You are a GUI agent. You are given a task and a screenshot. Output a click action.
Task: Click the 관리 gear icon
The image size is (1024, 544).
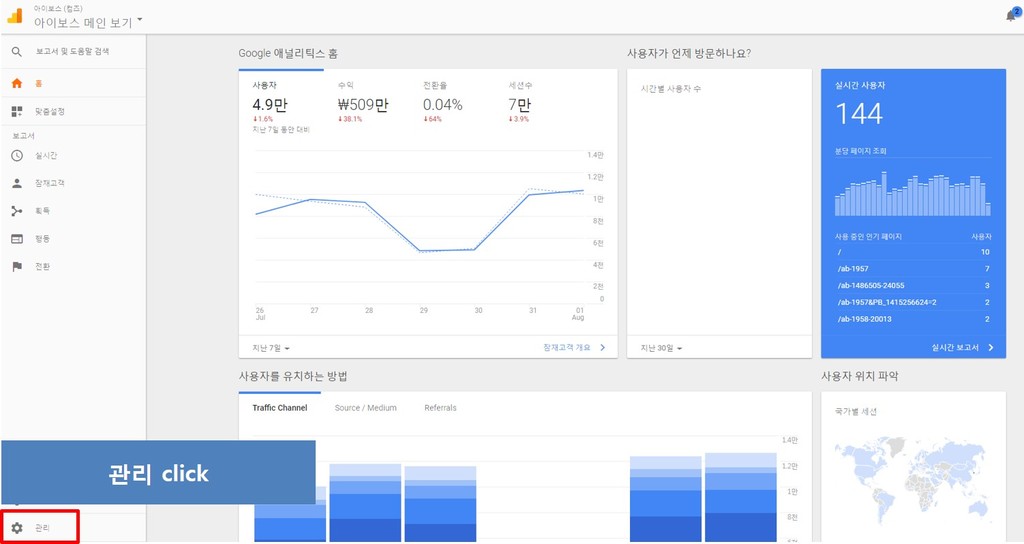click(17, 528)
